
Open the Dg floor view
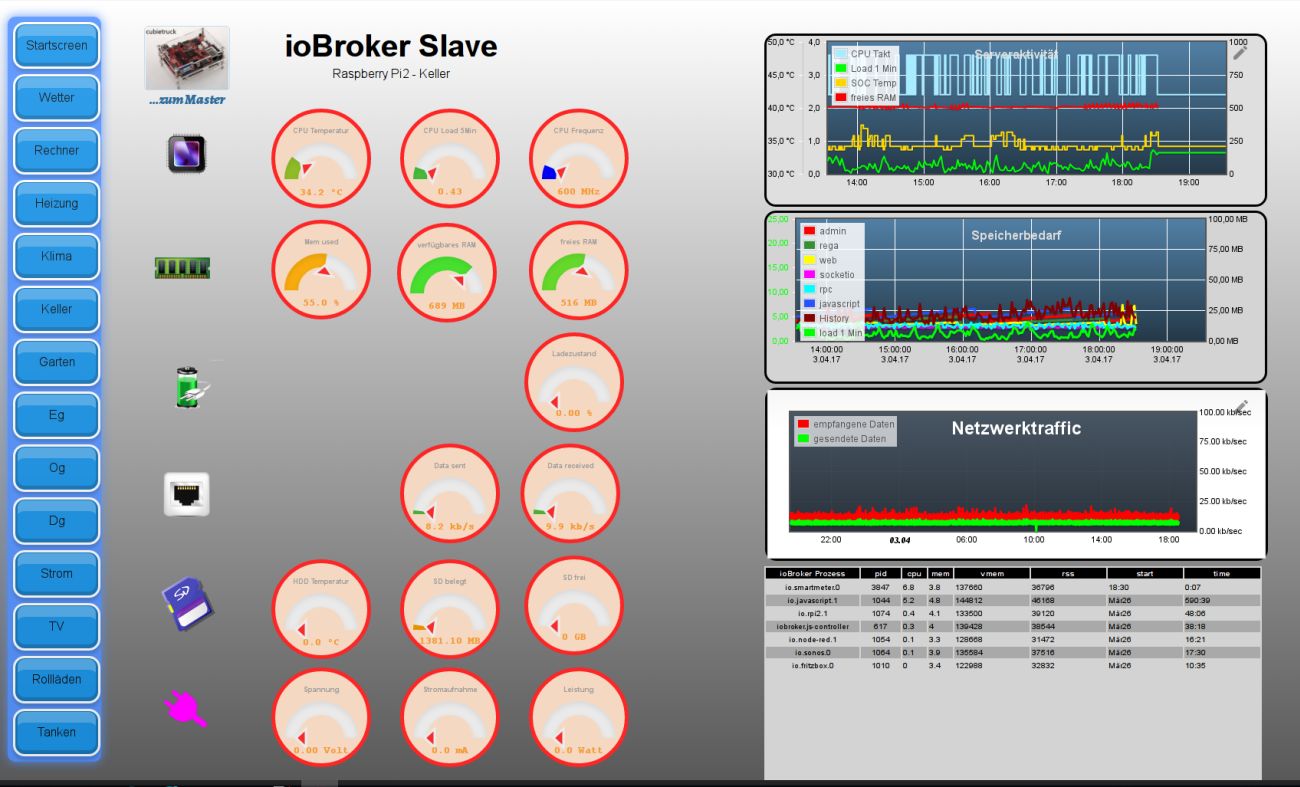point(57,521)
